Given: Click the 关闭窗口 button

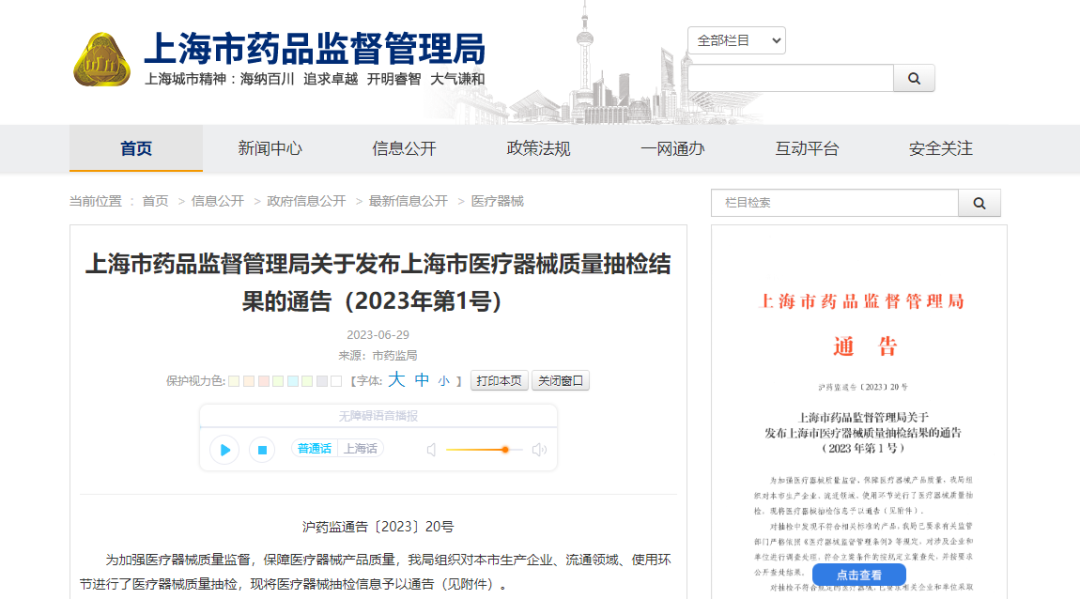Looking at the screenshot, I should 560,380.
